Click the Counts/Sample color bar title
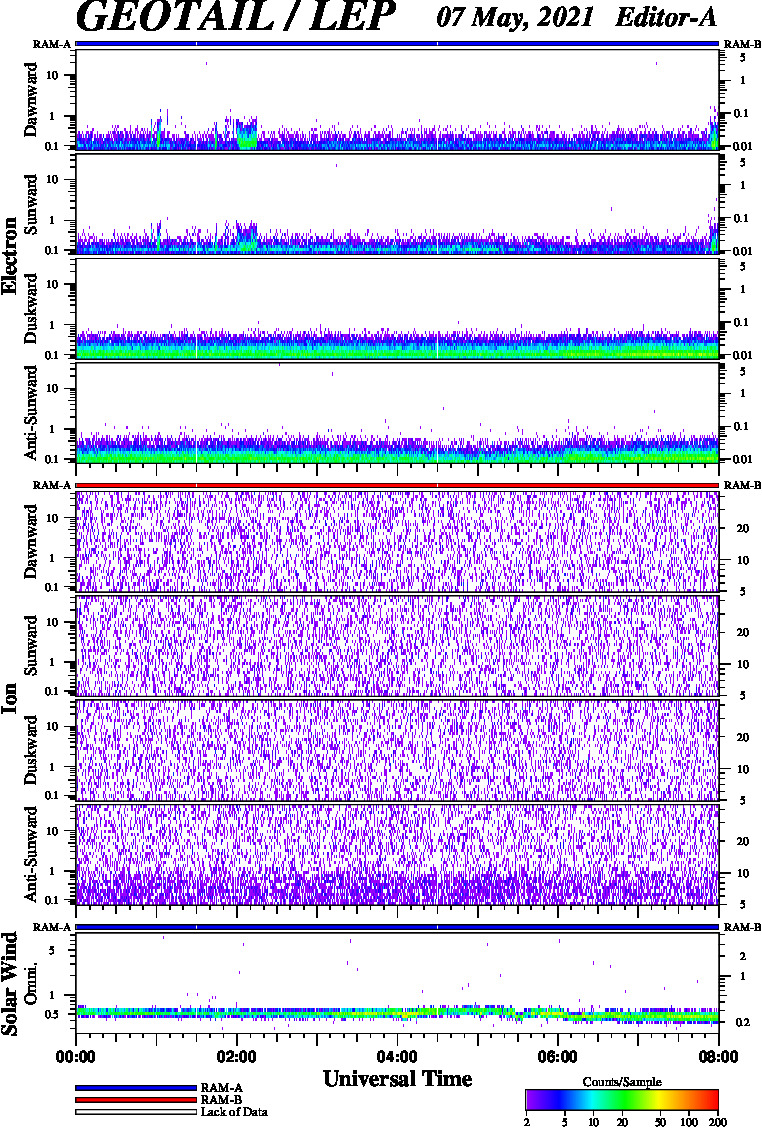The height and width of the screenshot is (1128, 762). click(x=622, y=1082)
